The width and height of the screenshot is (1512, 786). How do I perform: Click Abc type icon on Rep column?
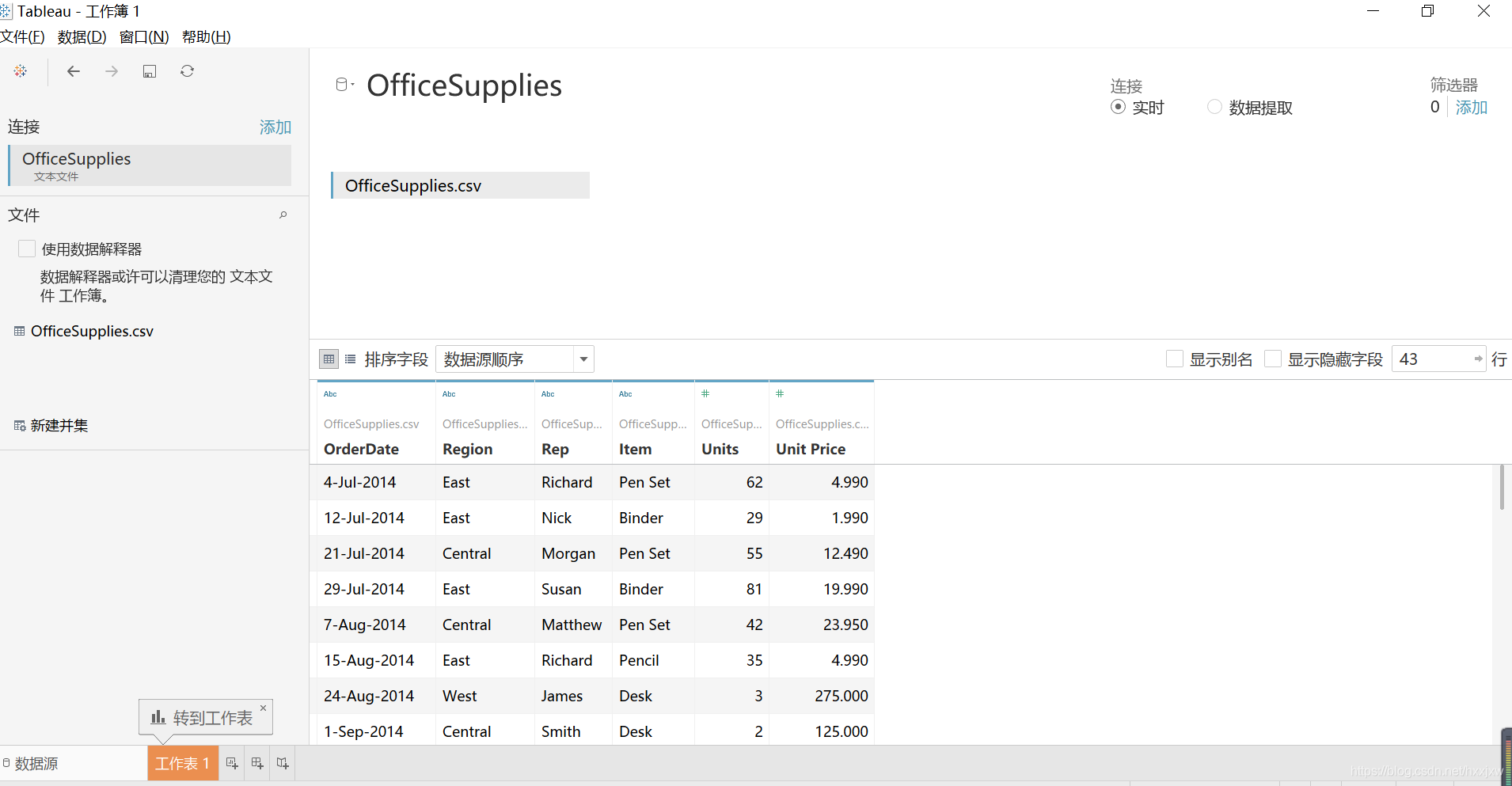[x=548, y=394]
